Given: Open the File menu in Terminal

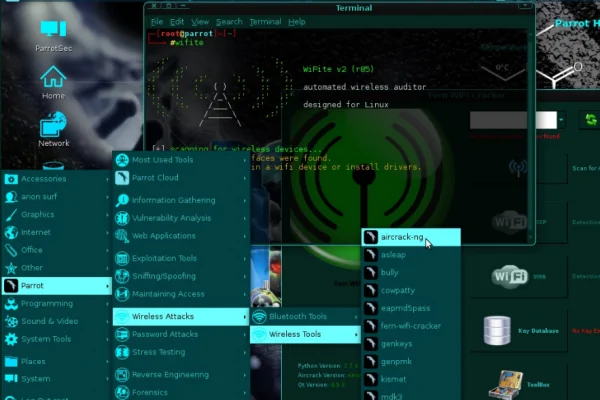Looking at the screenshot, I should 157,21.
